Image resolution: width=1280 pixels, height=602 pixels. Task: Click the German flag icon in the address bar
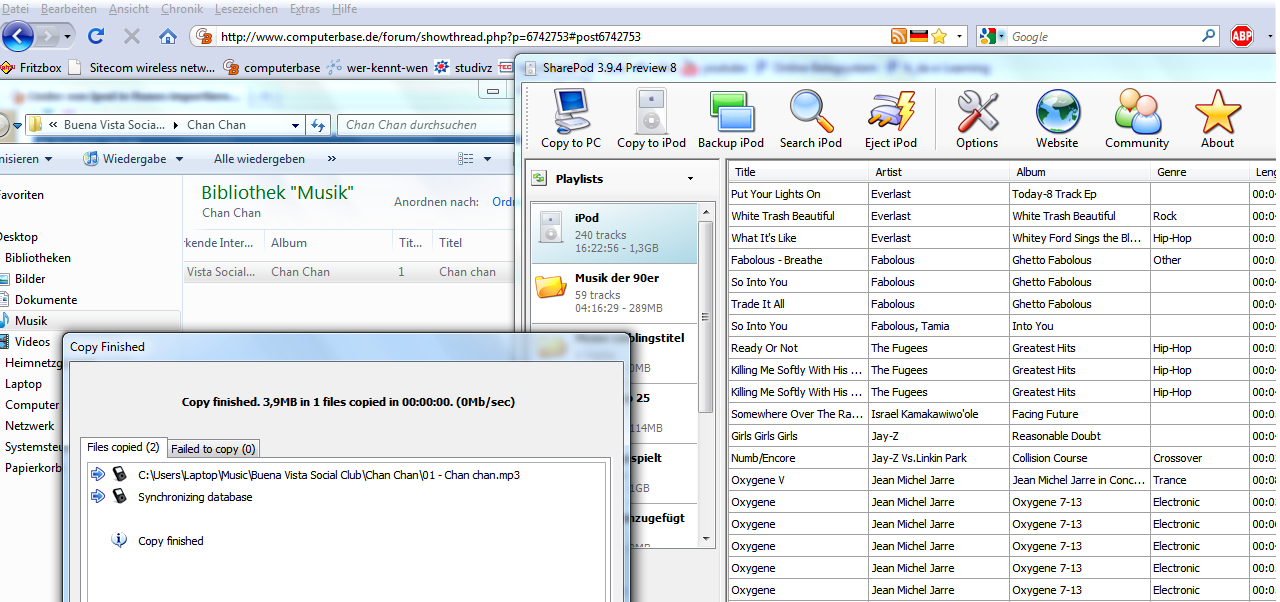click(x=918, y=36)
